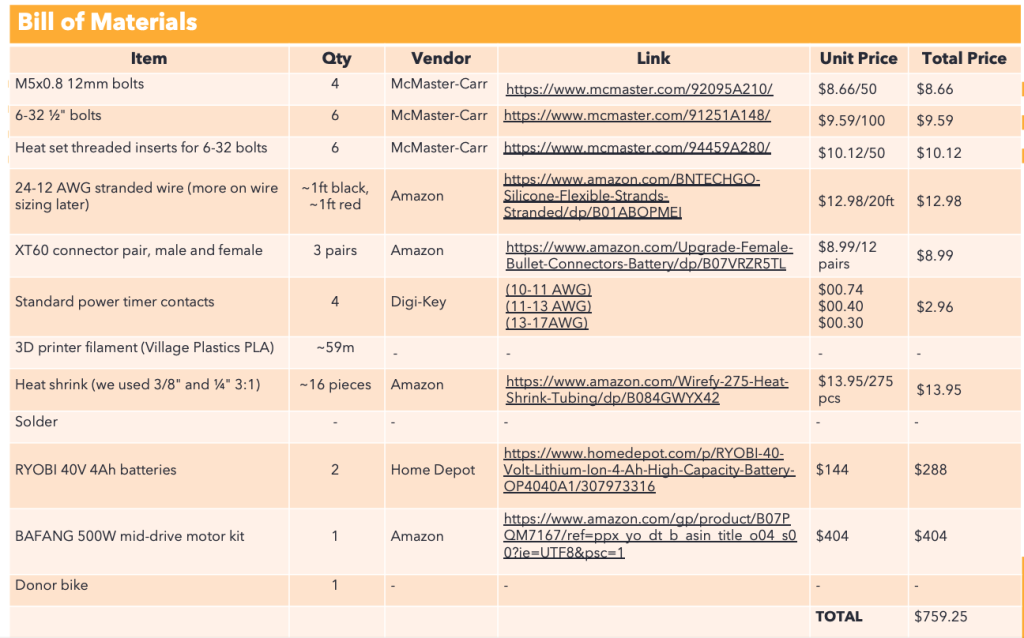
Task: Click the "~1ft black, ~1ft red" quantity
Action: pos(335,197)
